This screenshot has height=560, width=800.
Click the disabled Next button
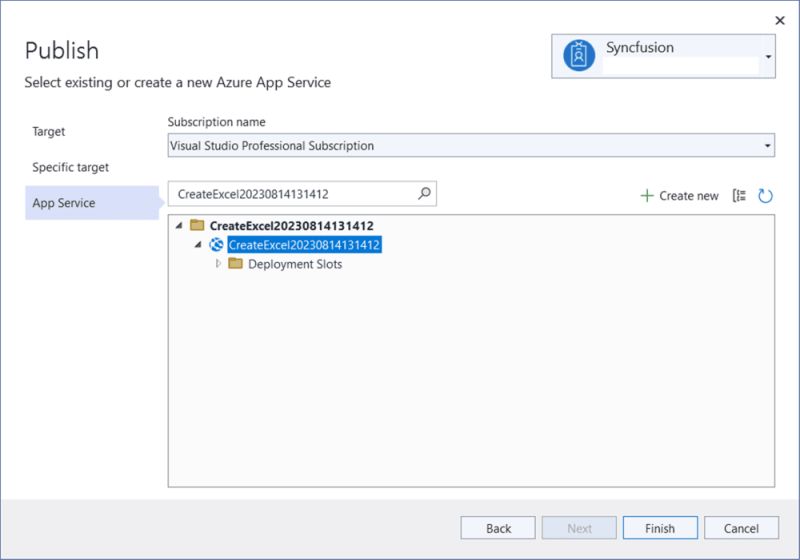pos(579,528)
